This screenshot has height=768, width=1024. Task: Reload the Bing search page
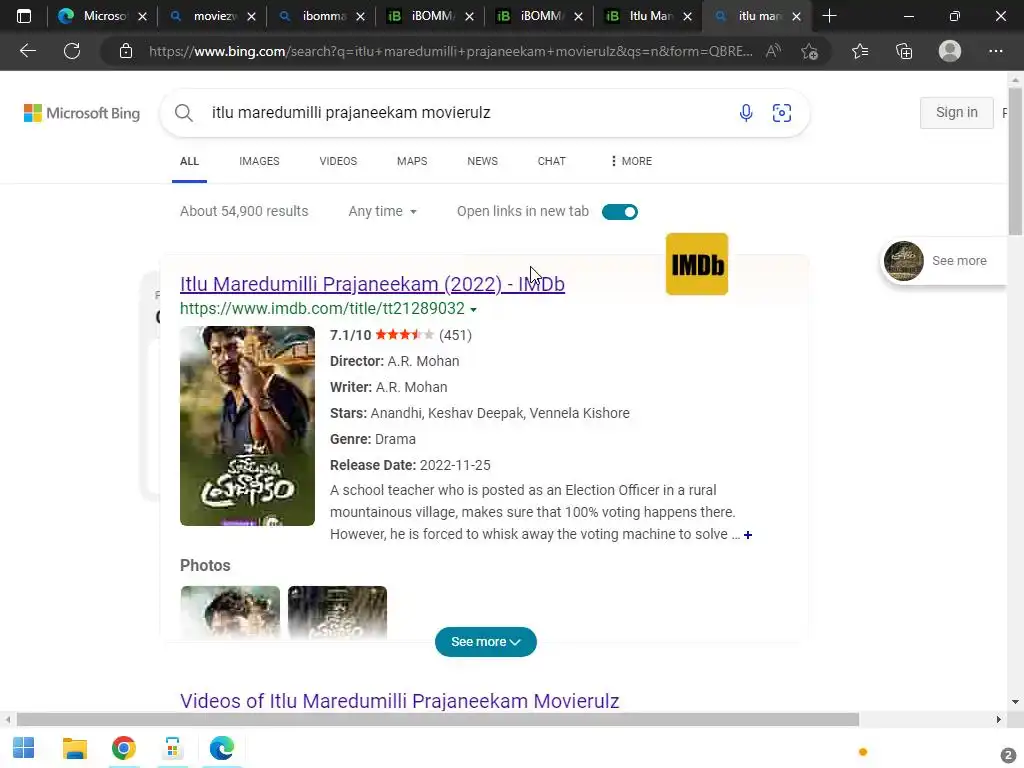[x=72, y=51]
